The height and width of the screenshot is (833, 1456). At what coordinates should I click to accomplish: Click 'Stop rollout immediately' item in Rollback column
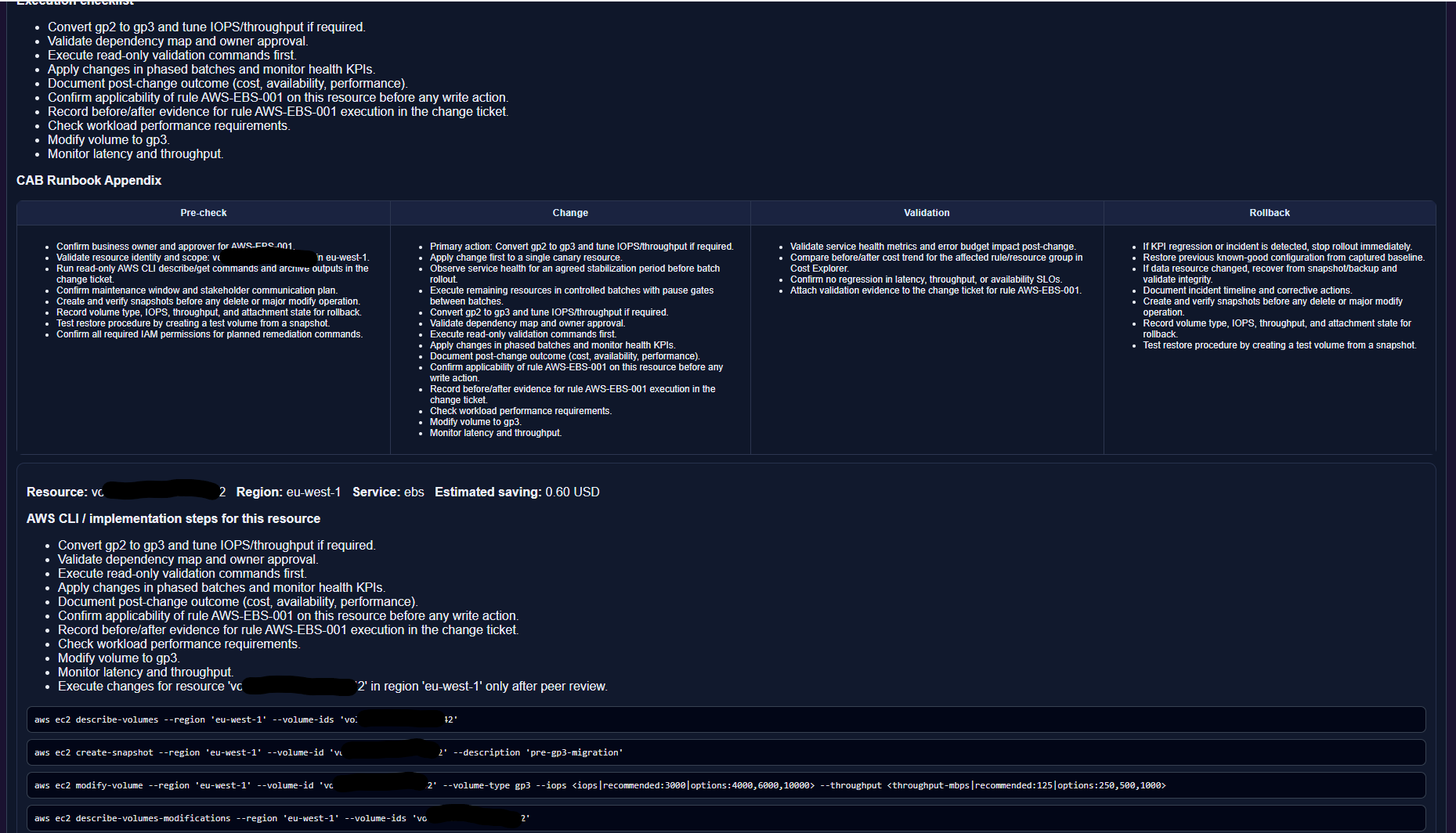pos(1277,247)
